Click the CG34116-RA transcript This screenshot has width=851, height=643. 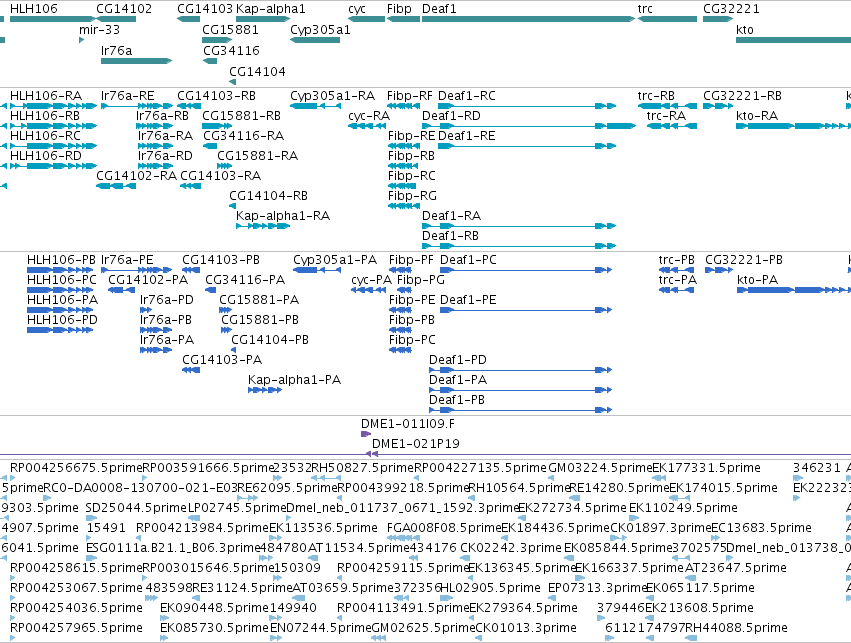[x=210, y=146]
